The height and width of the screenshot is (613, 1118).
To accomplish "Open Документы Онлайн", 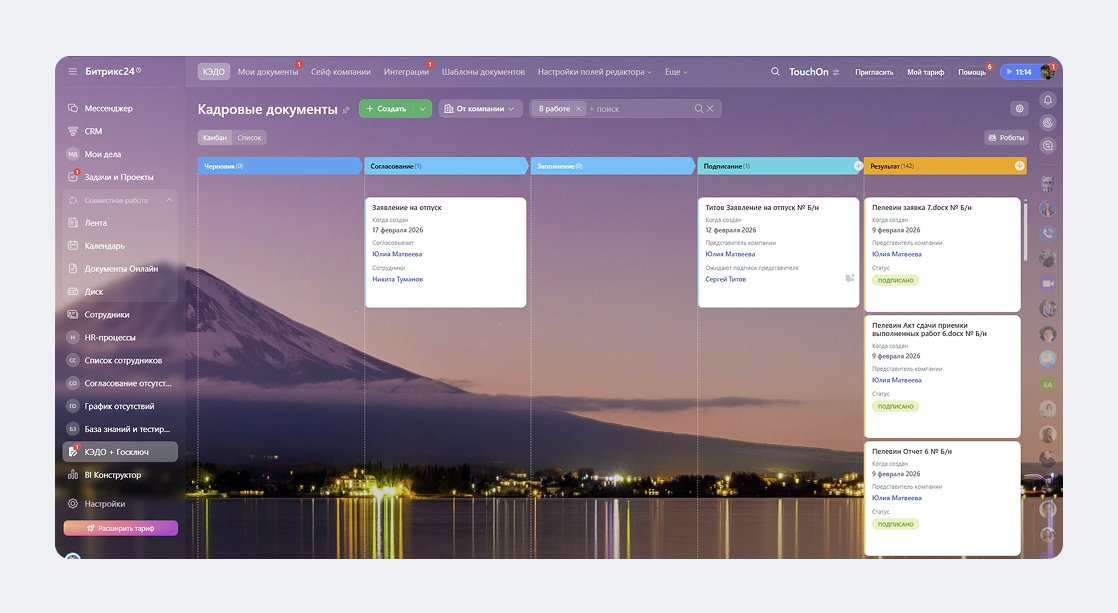I will coord(121,269).
